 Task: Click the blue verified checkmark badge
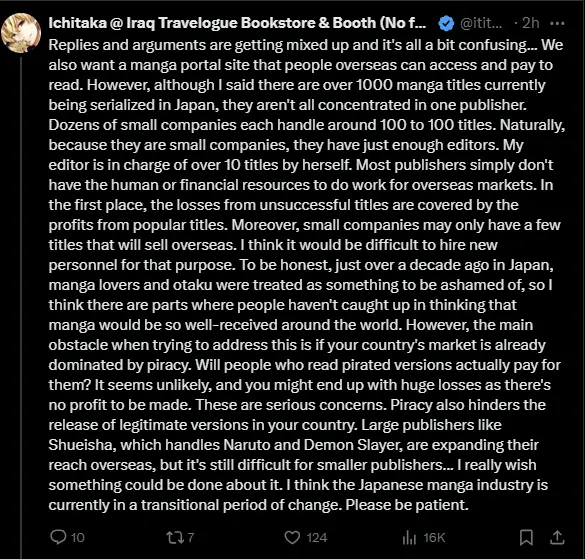point(446,24)
